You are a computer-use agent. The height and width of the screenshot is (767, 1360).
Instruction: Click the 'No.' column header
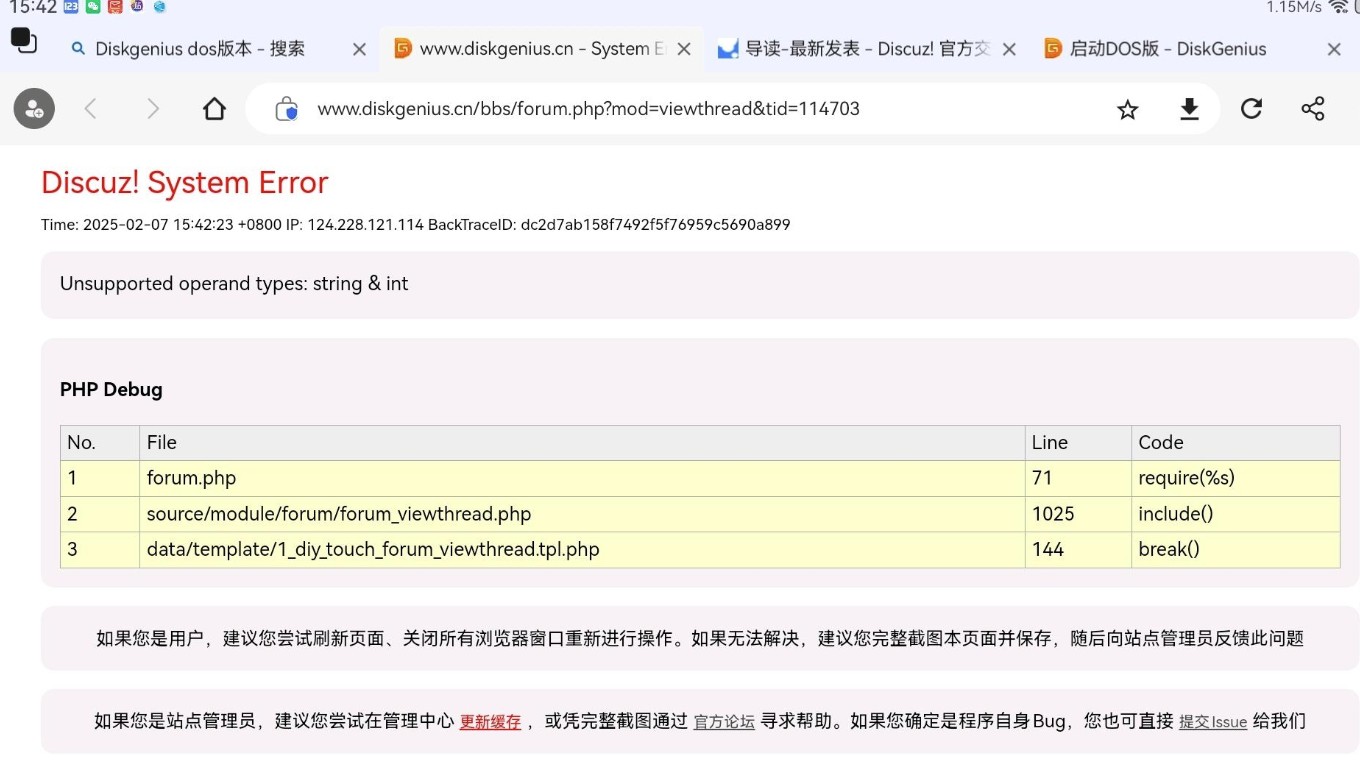100,443
